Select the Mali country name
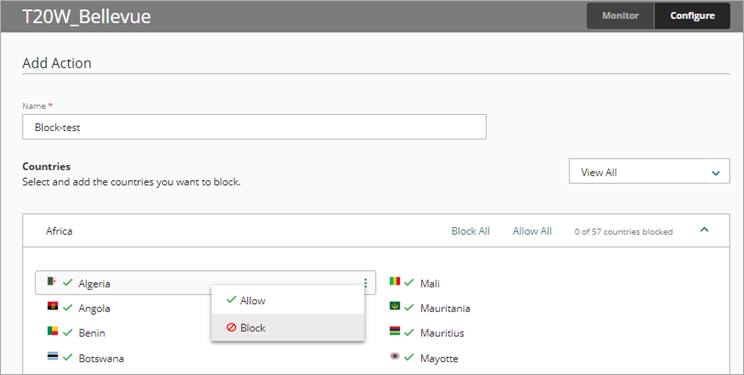Image resolution: width=744 pixels, height=375 pixels. (430, 283)
